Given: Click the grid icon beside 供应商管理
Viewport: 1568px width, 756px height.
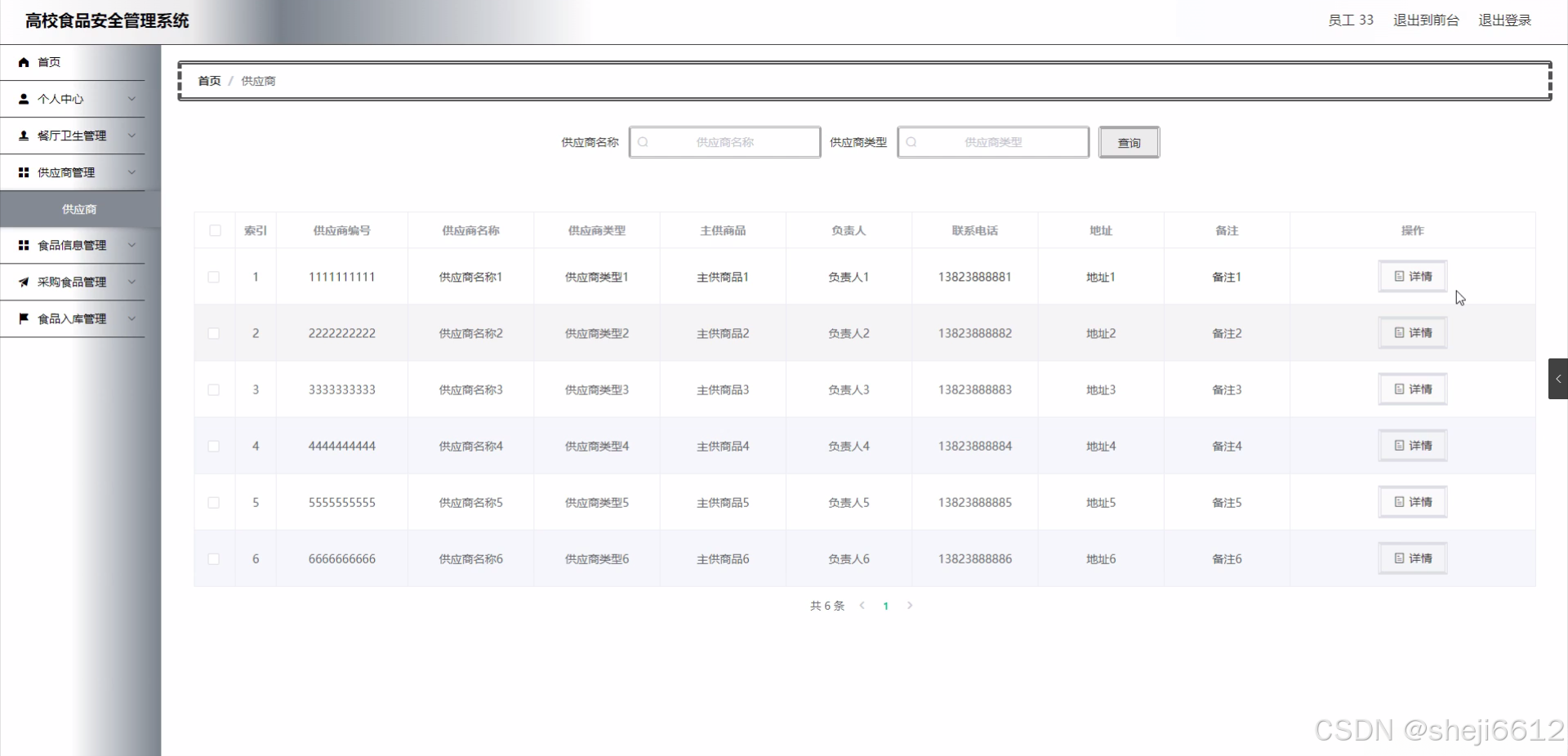Looking at the screenshot, I should pos(24,172).
